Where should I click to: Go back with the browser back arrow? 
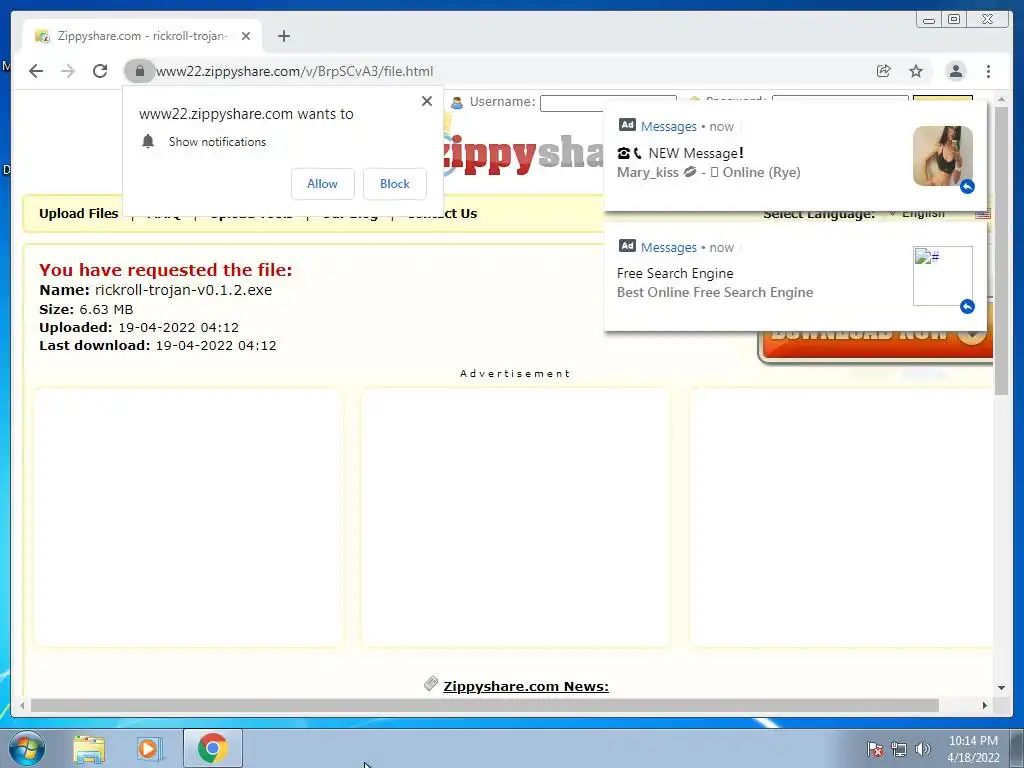36,71
